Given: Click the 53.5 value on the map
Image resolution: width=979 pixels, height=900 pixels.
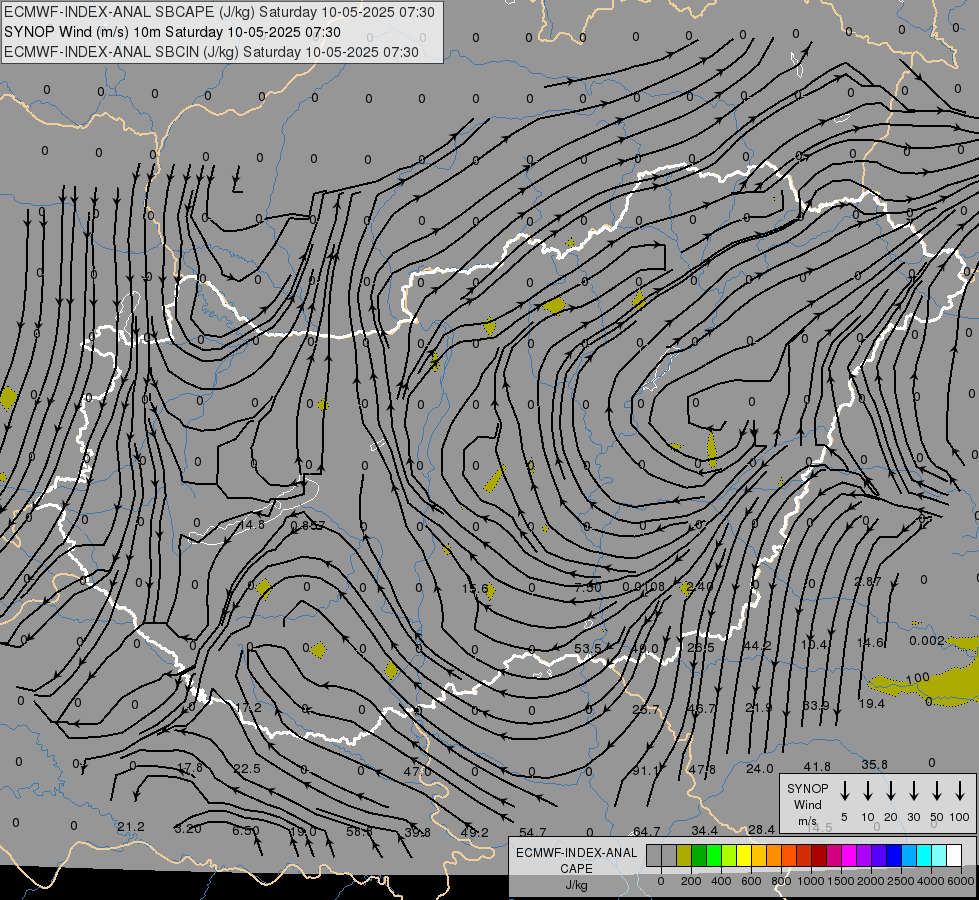Looking at the screenshot, I should 588,648.
